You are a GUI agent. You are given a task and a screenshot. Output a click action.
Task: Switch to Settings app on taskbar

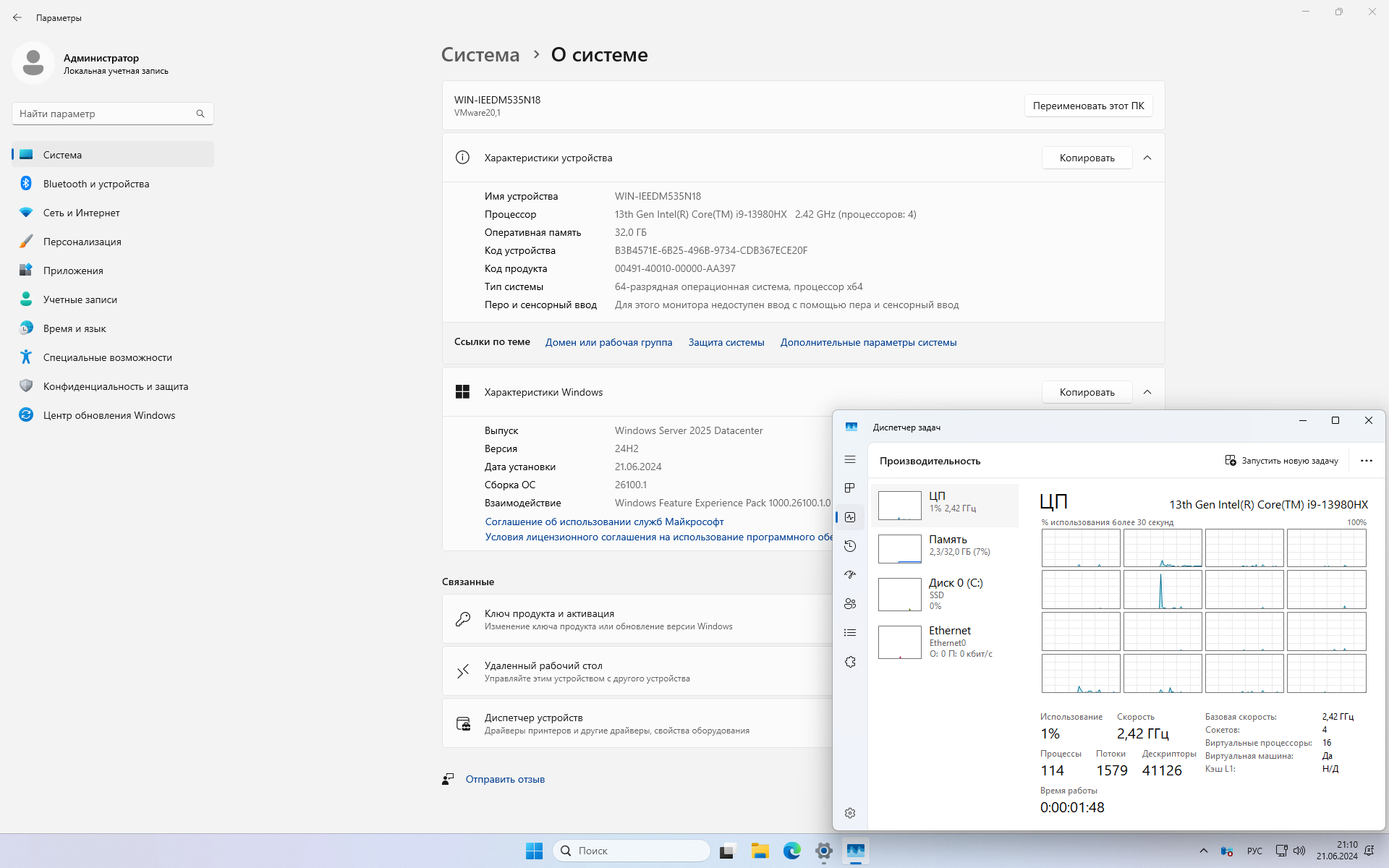click(x=824, y=851)
